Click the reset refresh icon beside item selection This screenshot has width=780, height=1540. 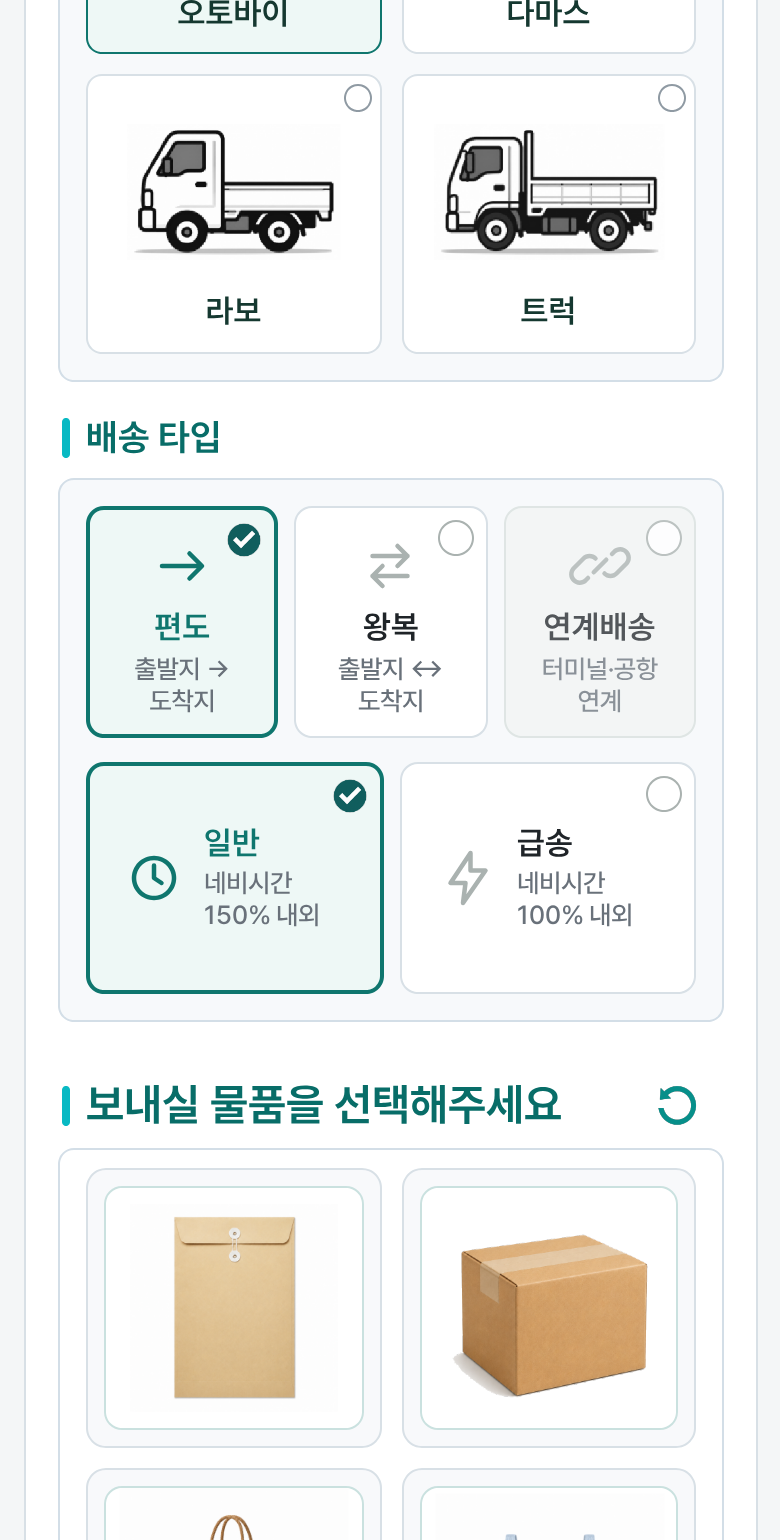(x=677, y=1106)
